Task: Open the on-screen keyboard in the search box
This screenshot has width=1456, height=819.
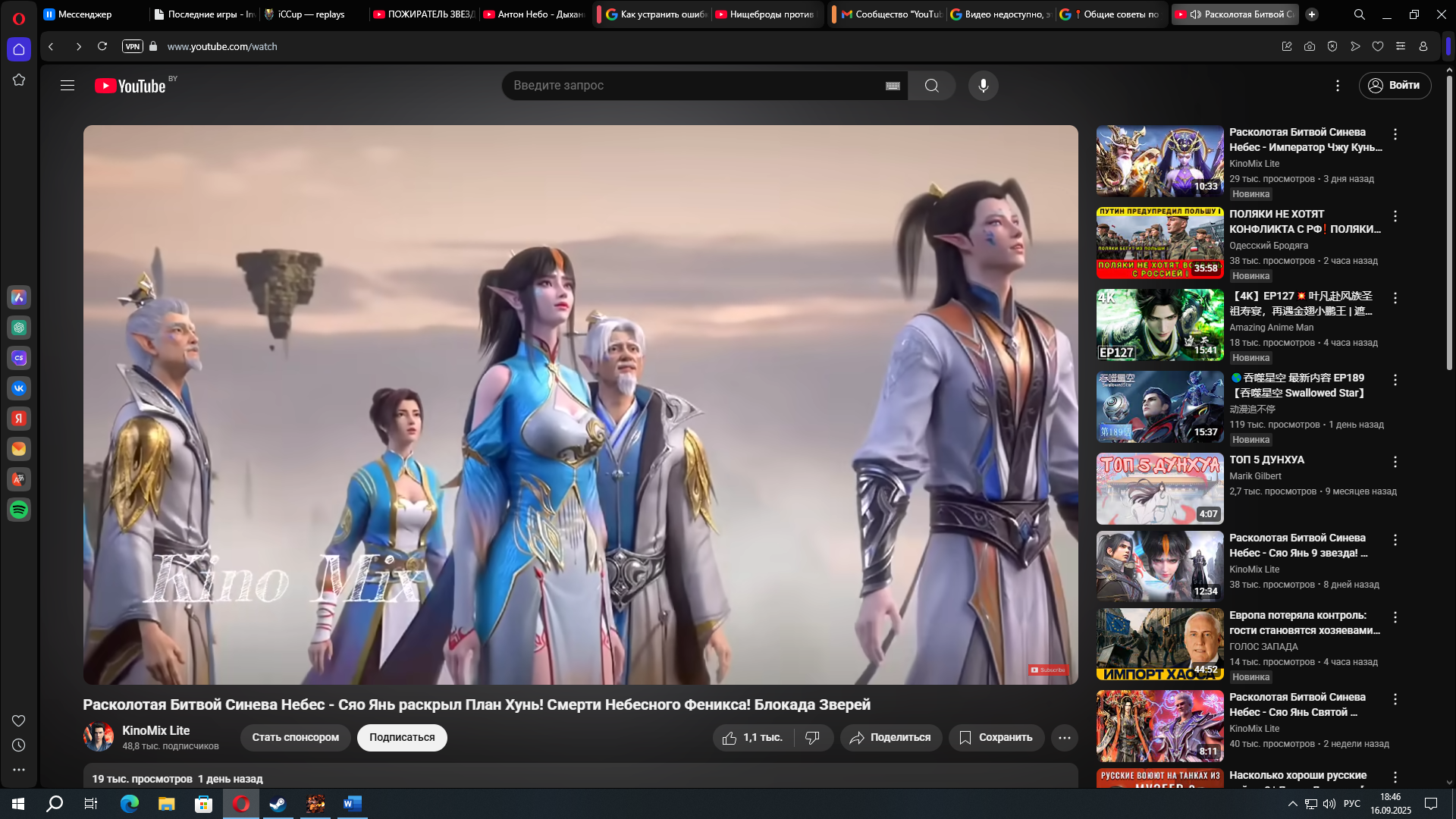Action: point(893,86)
